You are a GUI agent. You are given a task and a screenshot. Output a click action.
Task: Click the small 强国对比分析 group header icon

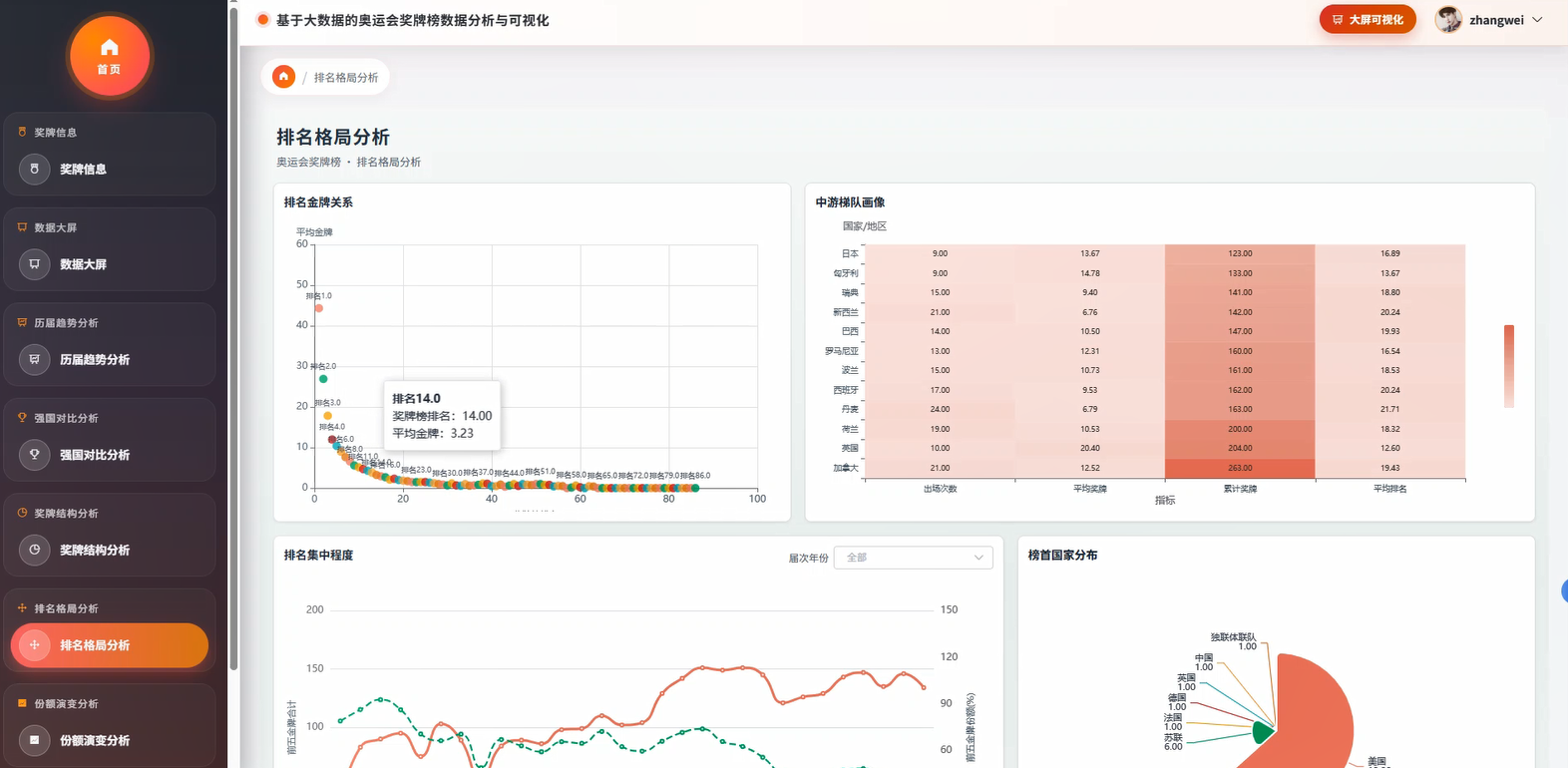pyautogui.click(x=22, y=418)
